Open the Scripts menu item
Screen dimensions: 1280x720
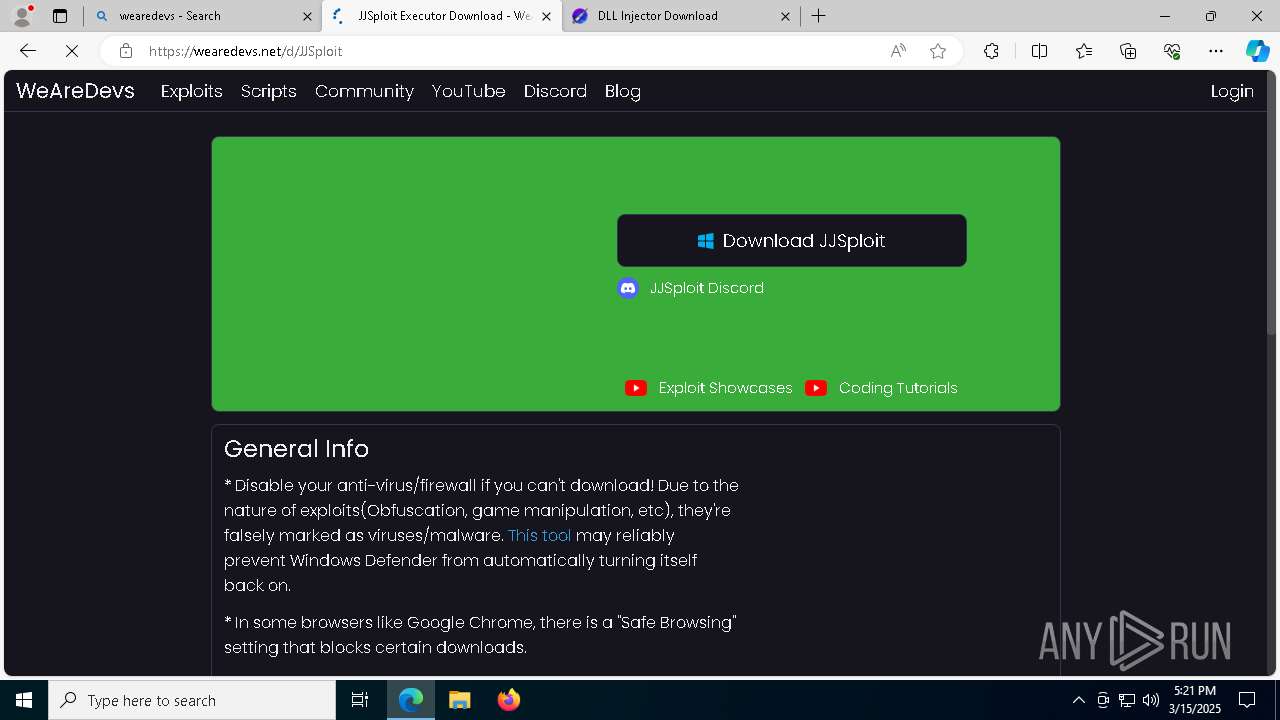[269, 91]
